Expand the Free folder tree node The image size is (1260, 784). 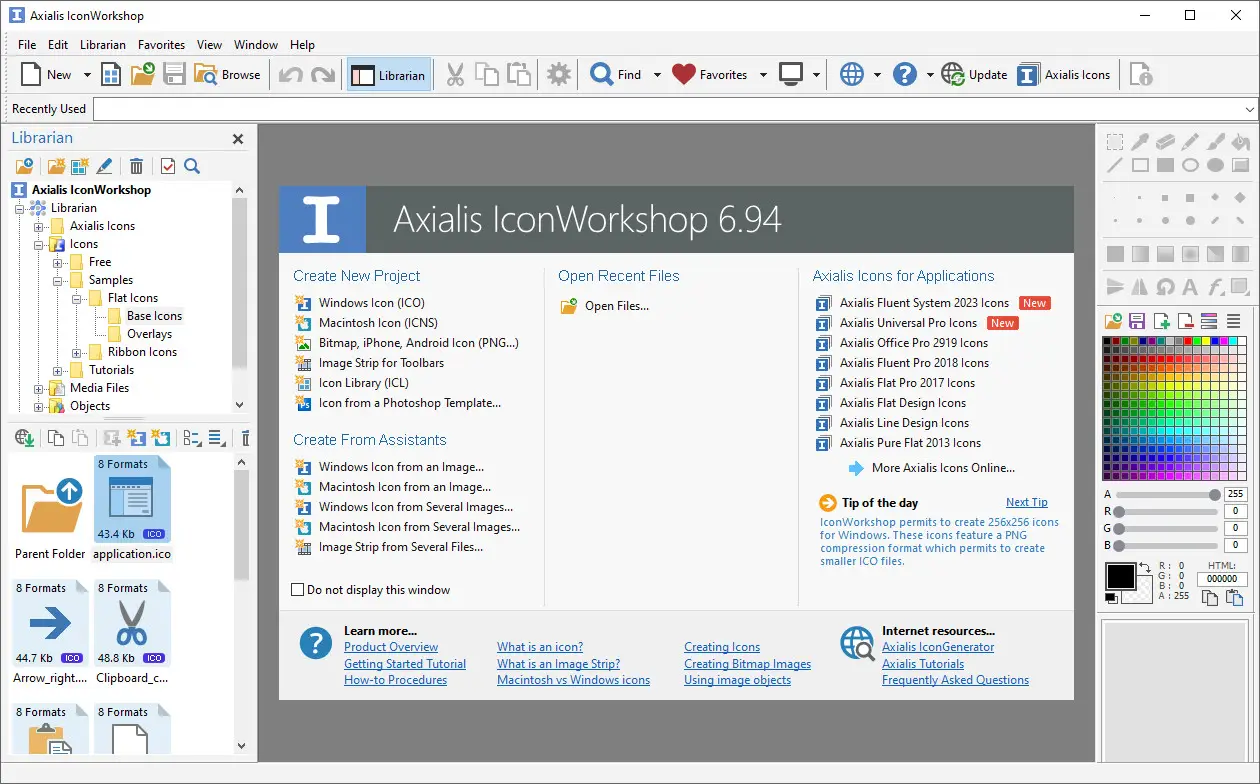point(58,262)
